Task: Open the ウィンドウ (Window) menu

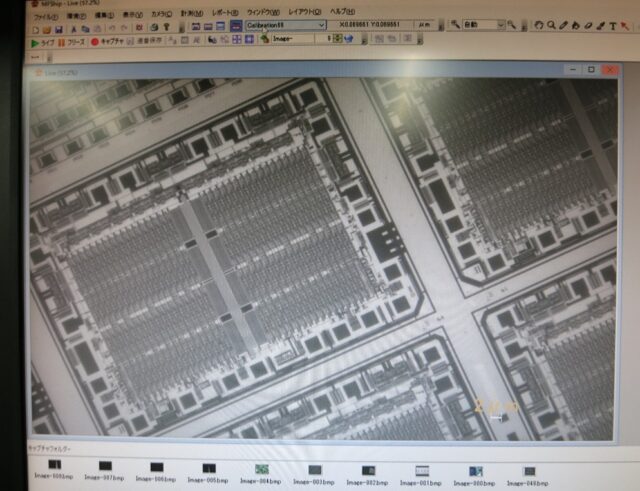Action: click(263, 12)
